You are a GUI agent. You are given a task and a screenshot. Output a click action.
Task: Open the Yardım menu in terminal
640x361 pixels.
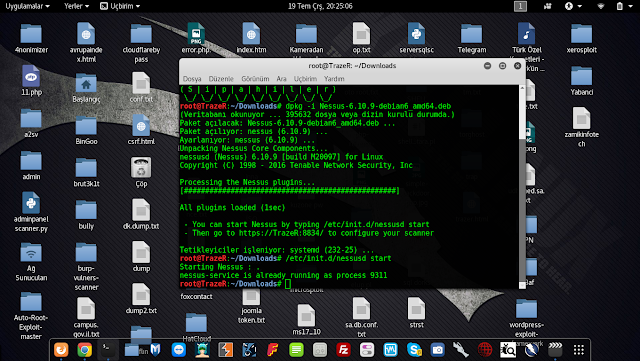point(334,79)
